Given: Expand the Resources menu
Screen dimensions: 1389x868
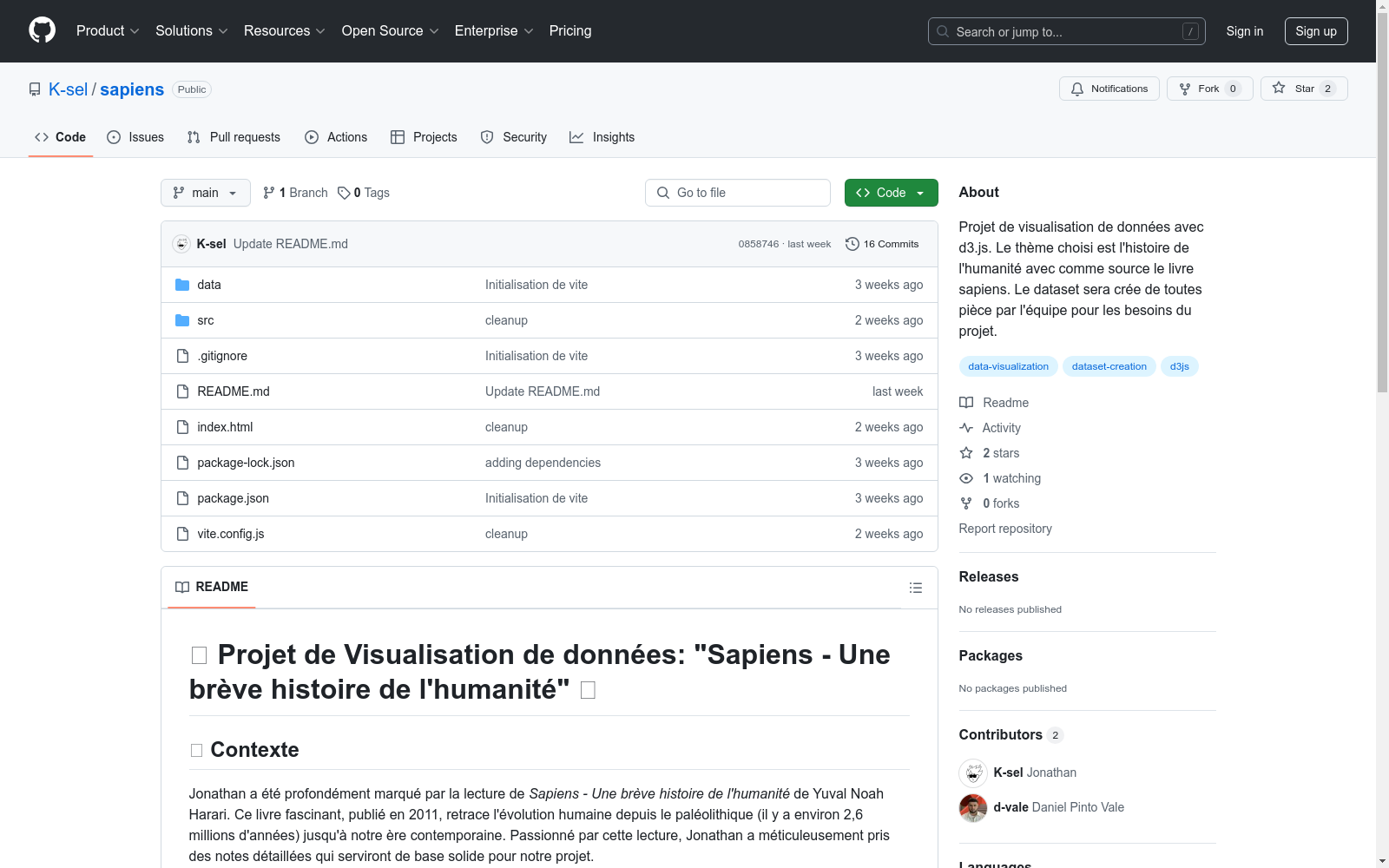Looking at the screenshot, I should pyautogui.click(x=285, y=31).
